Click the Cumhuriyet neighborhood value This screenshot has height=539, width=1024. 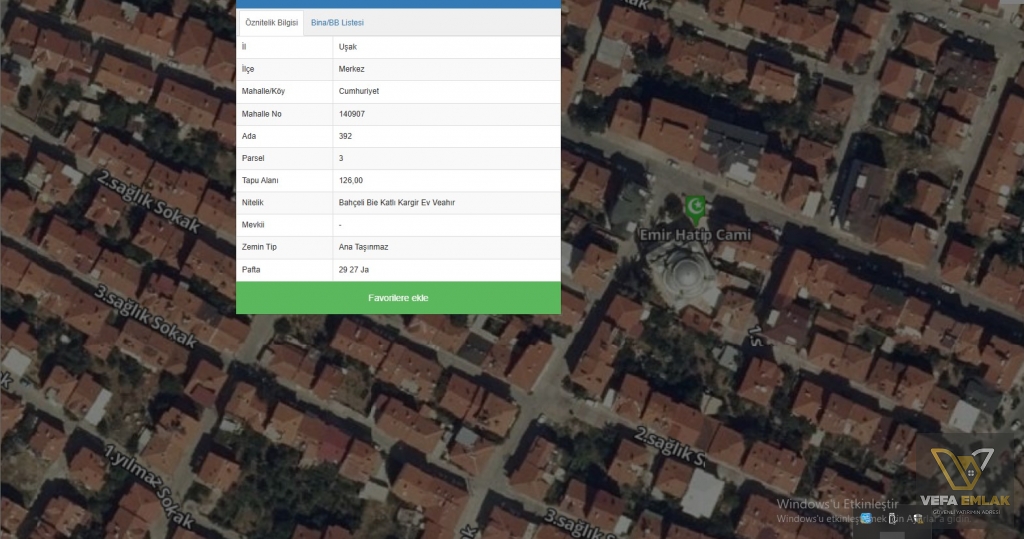(x=359, y=91)
